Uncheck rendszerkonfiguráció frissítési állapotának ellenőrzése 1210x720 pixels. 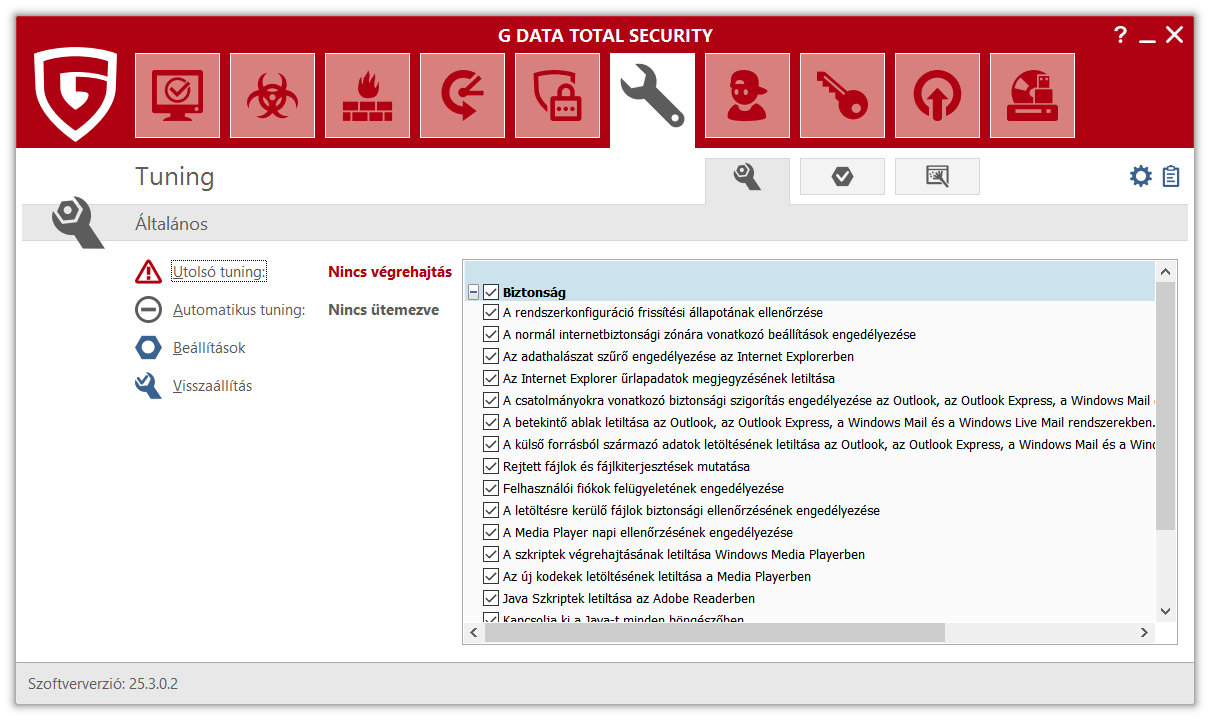491,313
